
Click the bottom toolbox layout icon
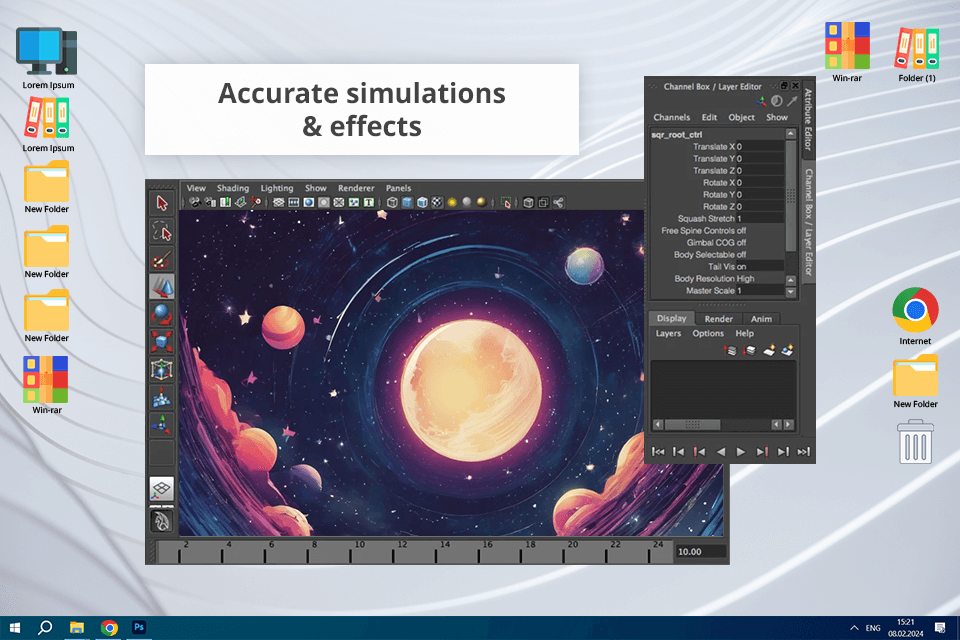[162, 521]
